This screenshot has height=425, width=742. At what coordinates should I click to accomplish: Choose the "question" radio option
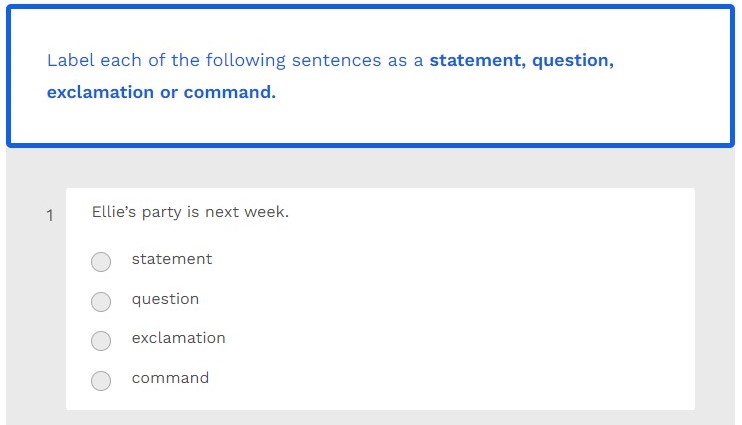[x=101, y=301]
